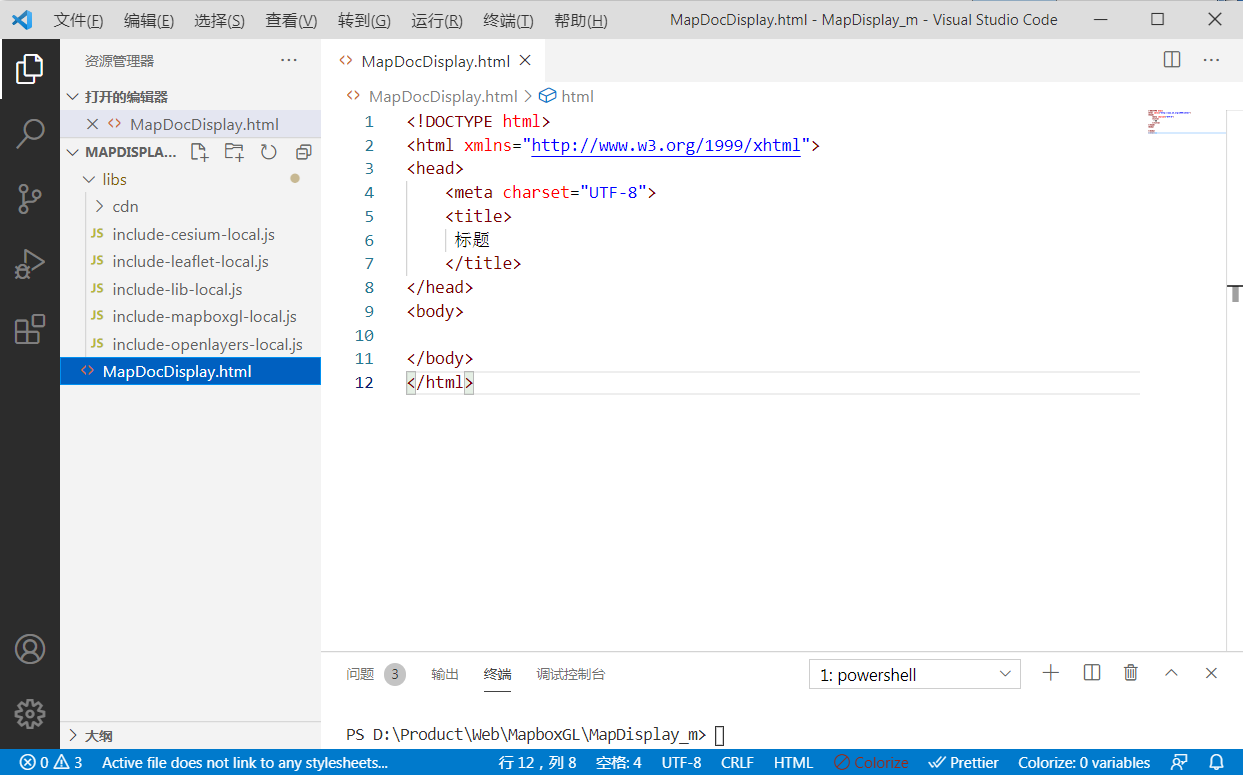Click line and column indicator in status bar
The height and width of the screenshot is (775, 1243).
(537, 762)
